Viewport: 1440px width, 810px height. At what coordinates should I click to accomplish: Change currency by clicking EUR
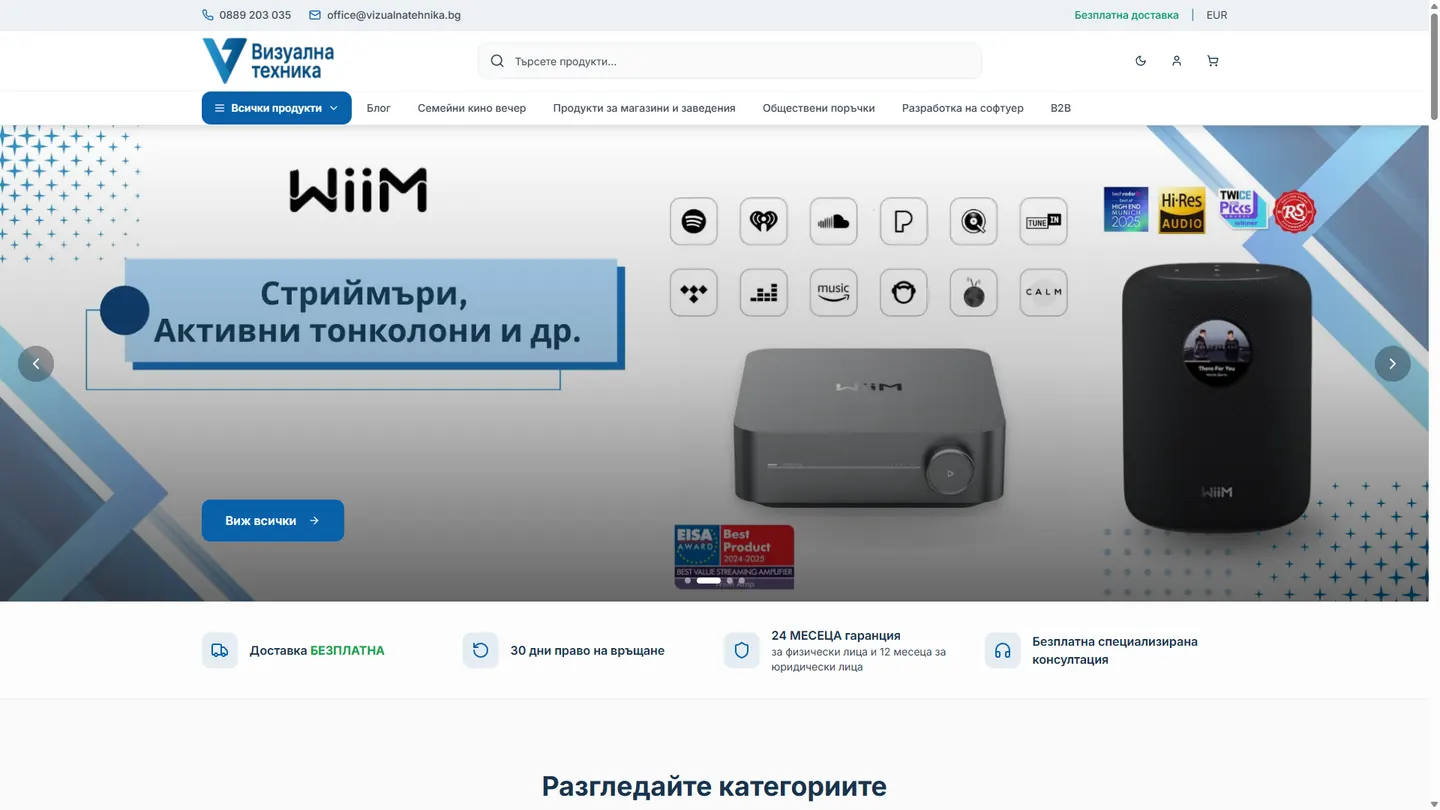pos(1216,15)
